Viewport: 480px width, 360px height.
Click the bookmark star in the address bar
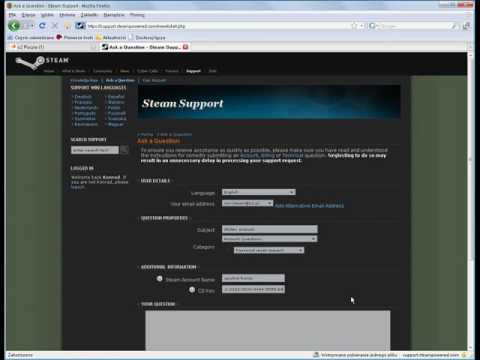pos(354,26)
